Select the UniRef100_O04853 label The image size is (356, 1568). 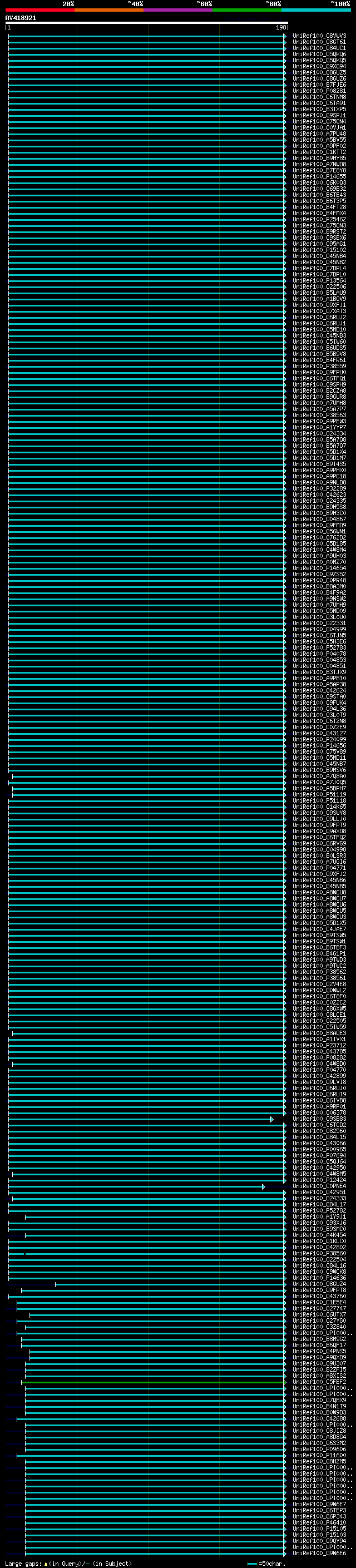tap(319, 660)
